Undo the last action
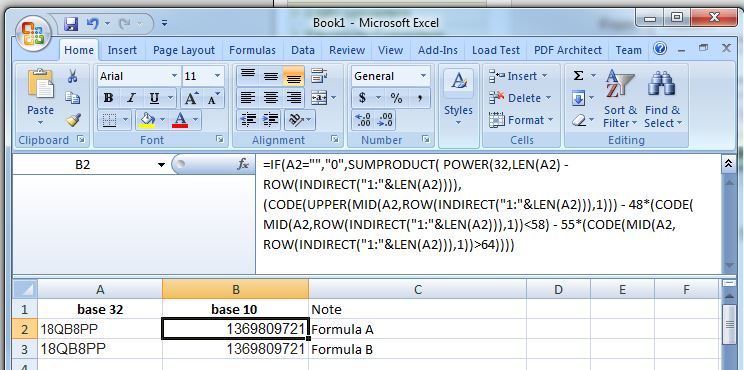This screenshot has width=744, height=370. tap(93, 23)
